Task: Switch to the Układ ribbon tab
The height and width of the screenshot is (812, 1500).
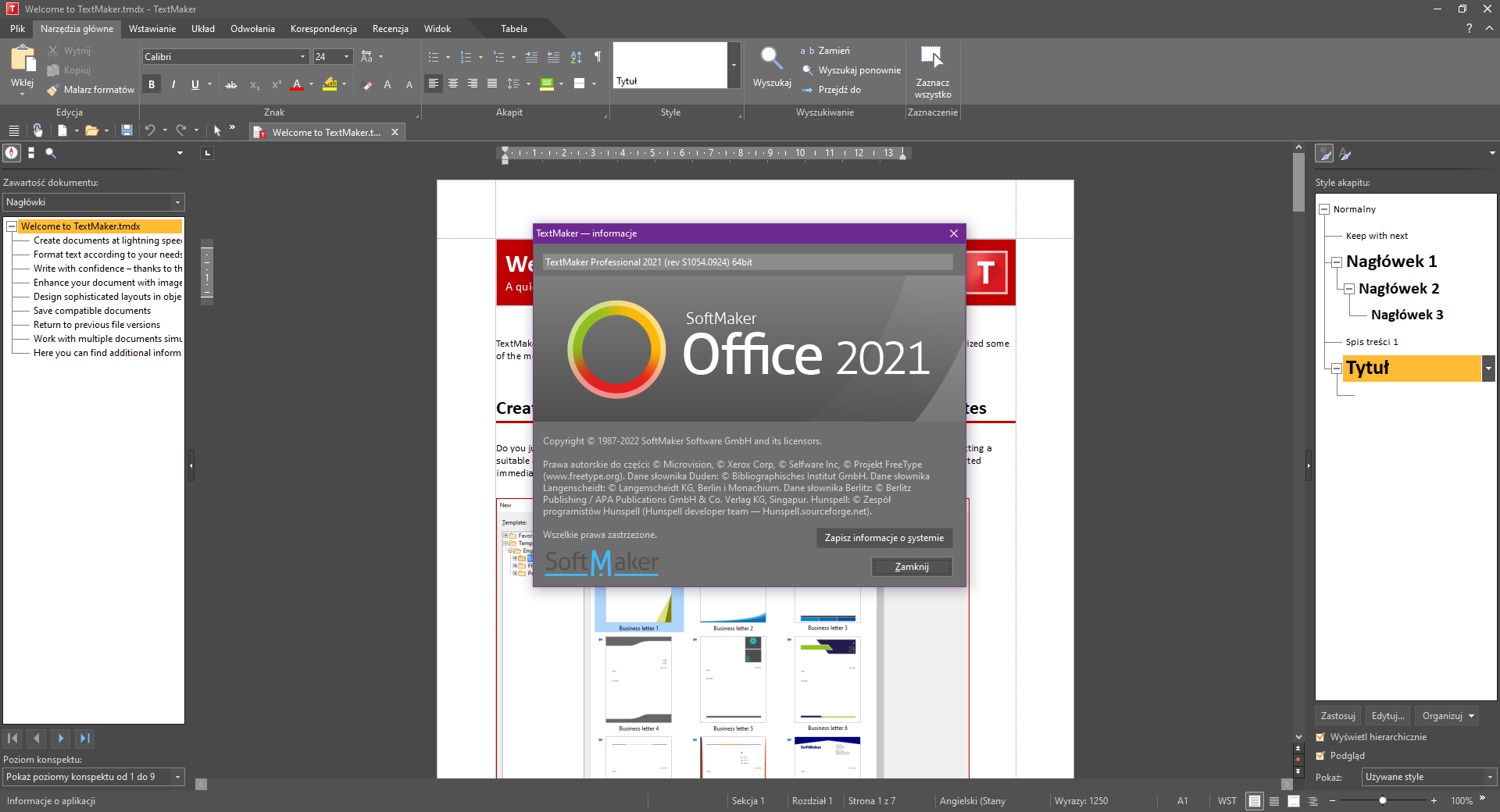Action: click(x=203, y=29)
